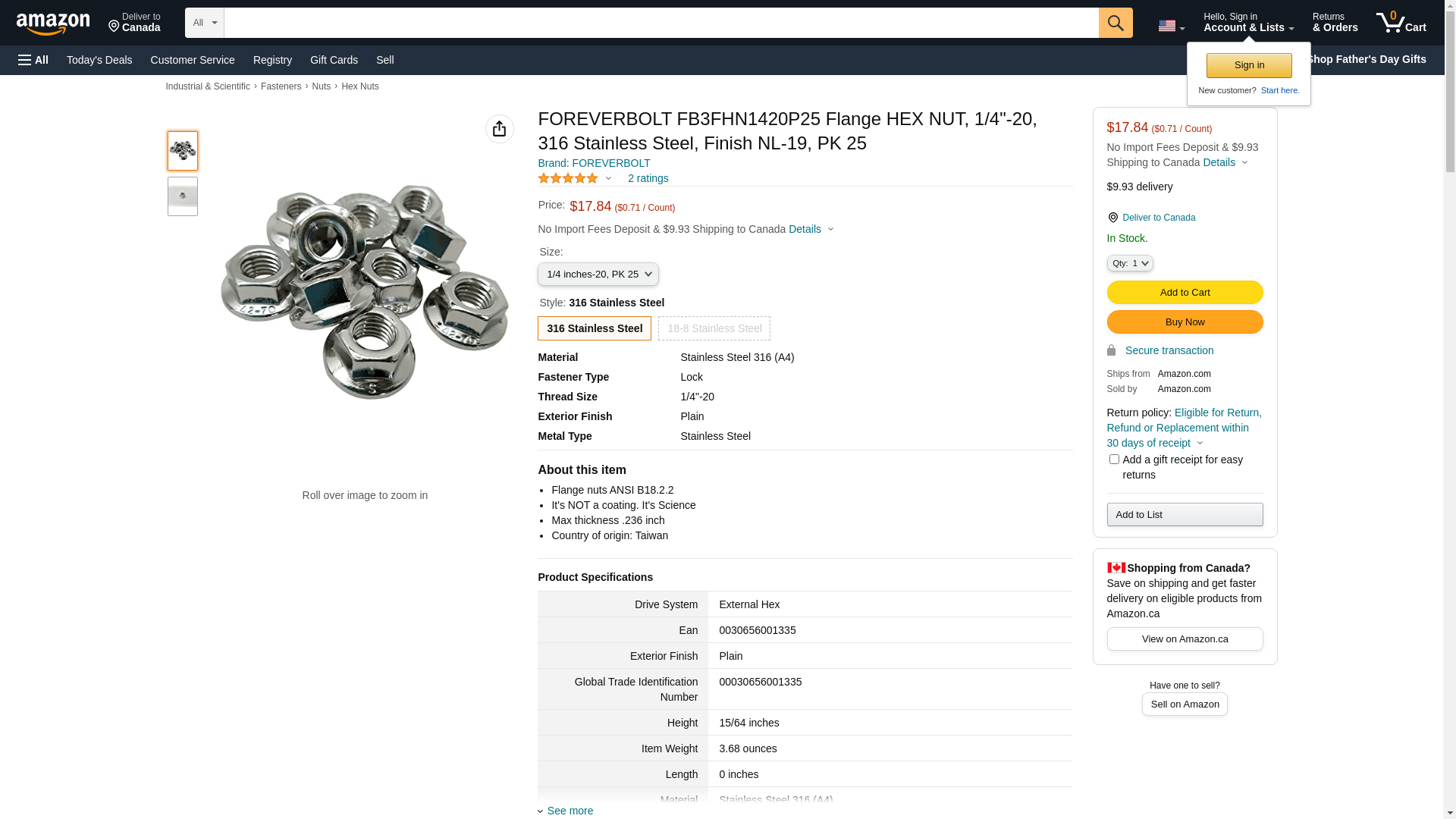Click the search magnifier button
Screen dimensions: 1456x819
pos(1115,23)
